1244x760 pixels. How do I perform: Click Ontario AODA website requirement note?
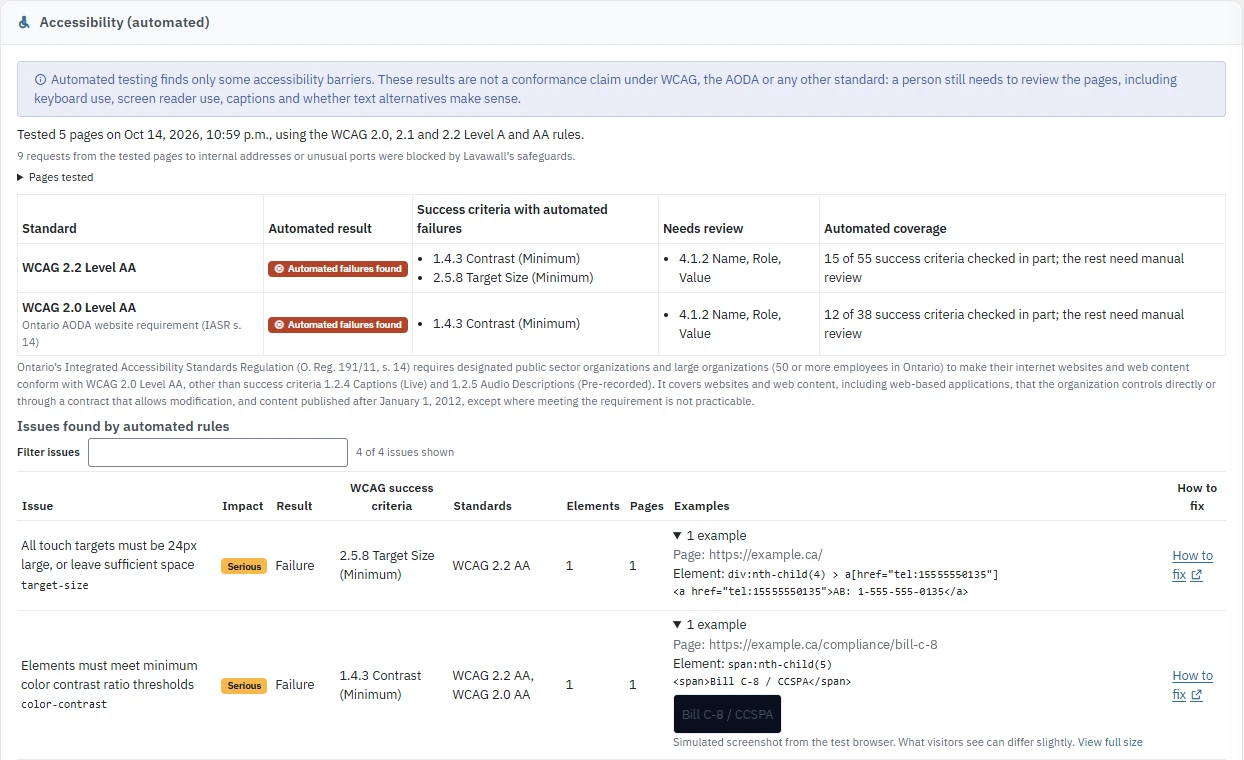pos(133,334)
